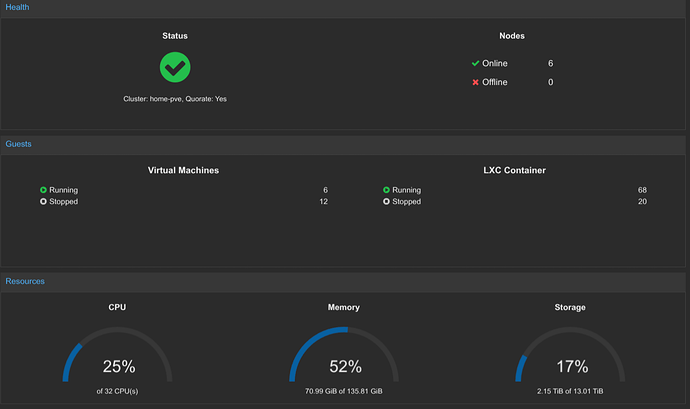Click the LXC Container heading
The width and height of the screenshot is (690, 409).
[514, 170]
